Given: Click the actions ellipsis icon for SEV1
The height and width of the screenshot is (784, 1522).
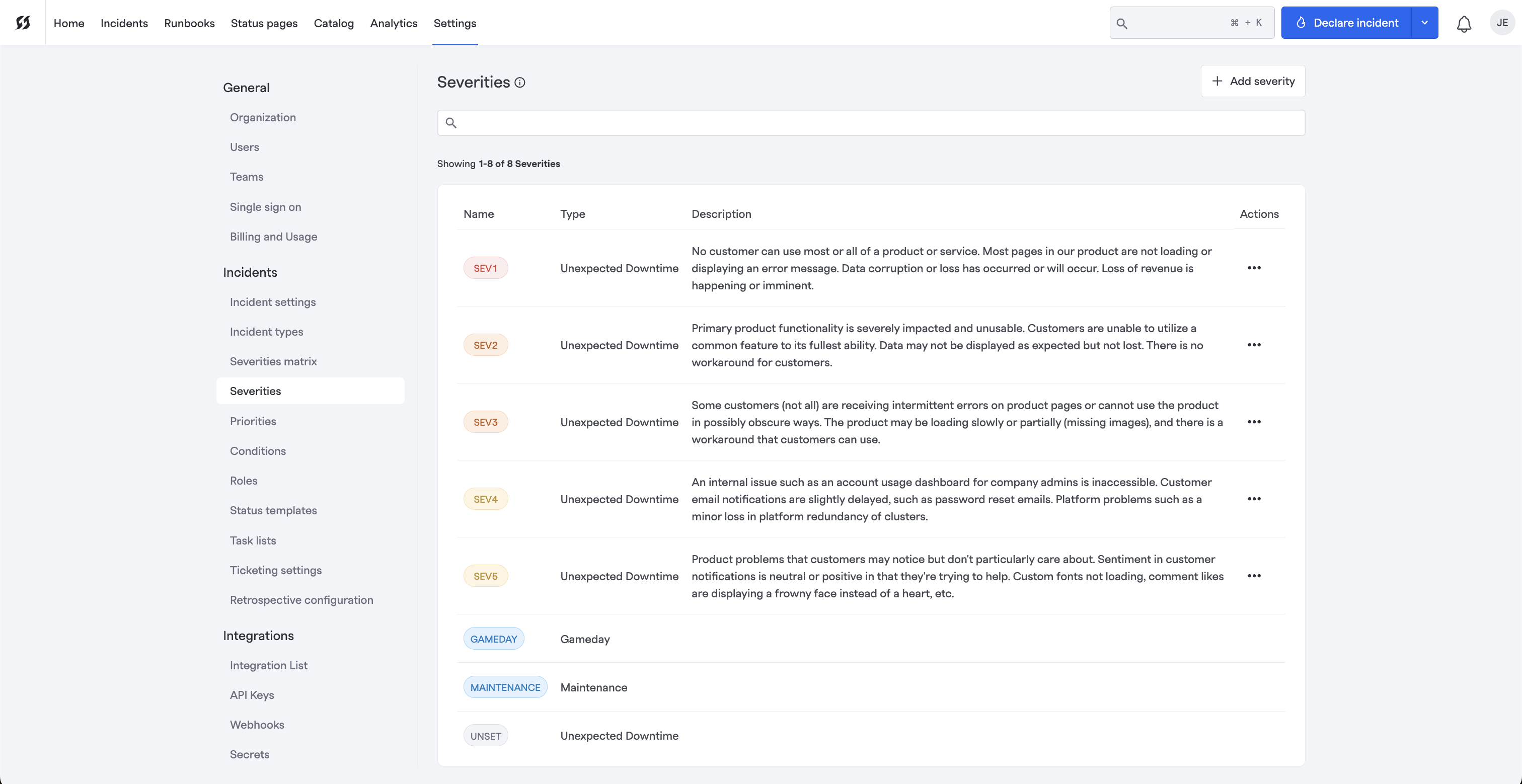Looking at the screenshot, I should [1254, 268].
